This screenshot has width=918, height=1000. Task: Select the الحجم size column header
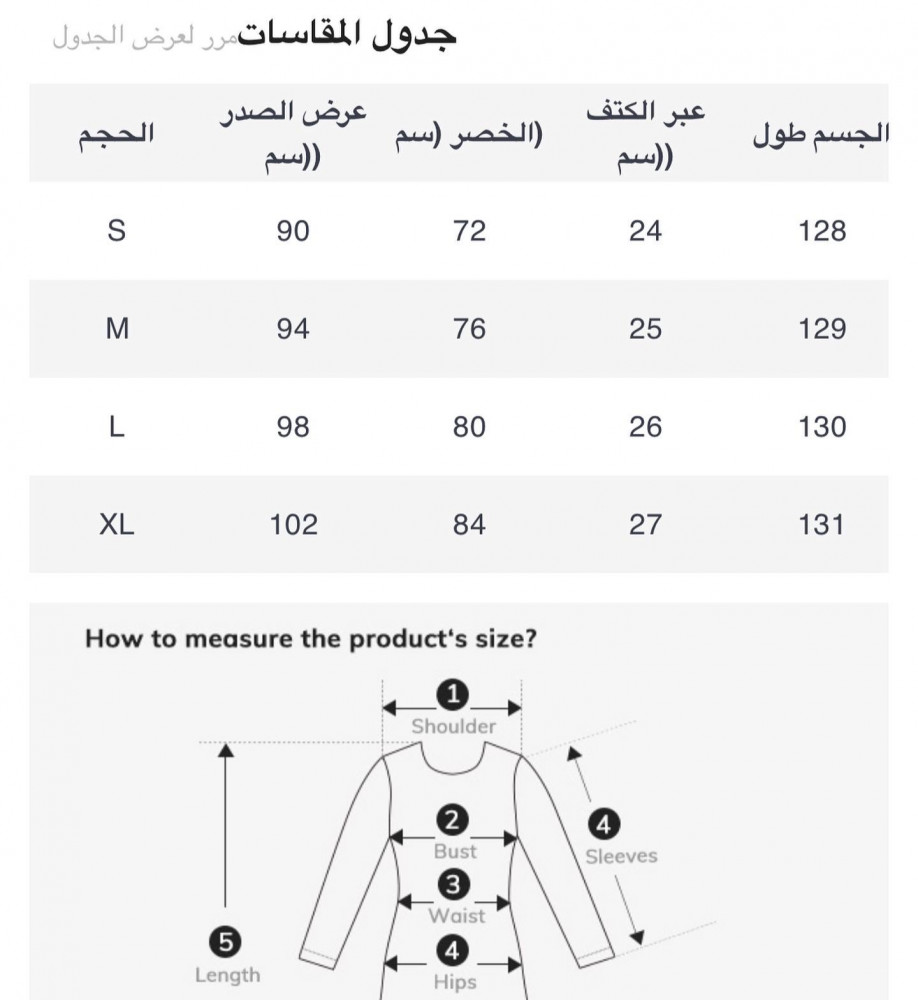116,134
